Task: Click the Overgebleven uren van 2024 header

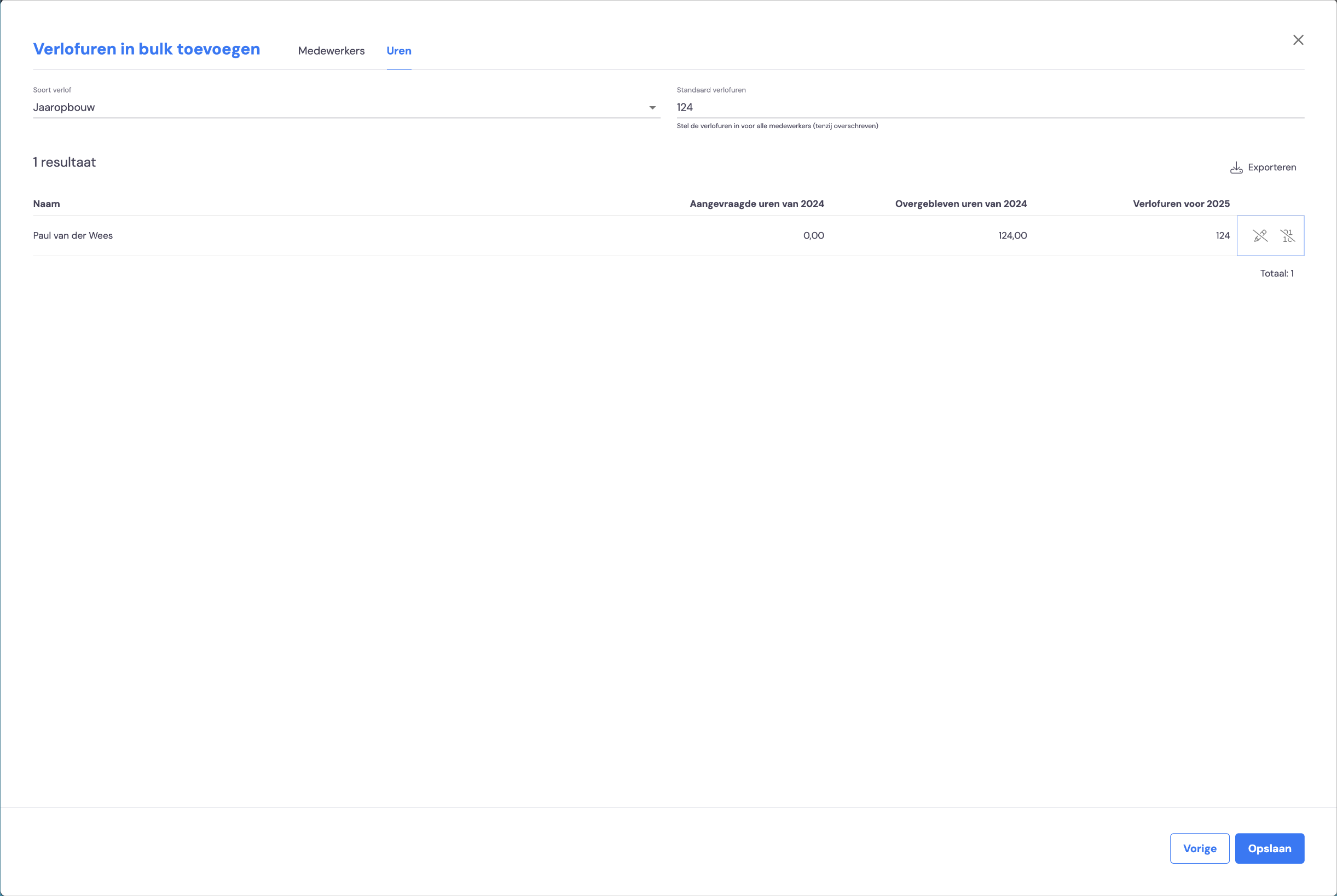Action: [x=961, y=204]
